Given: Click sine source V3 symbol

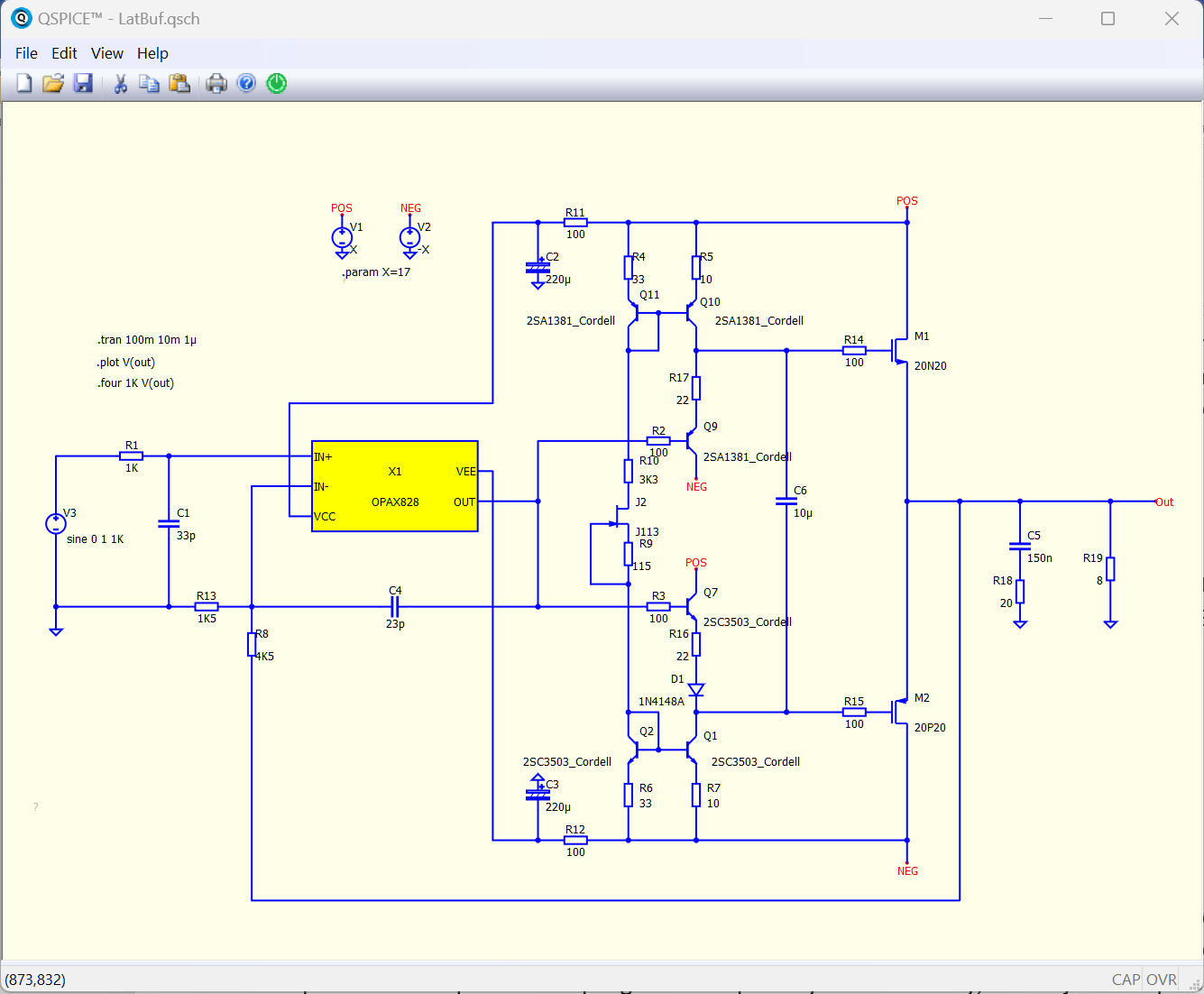Looking at the screenshot, I should 56,523.
